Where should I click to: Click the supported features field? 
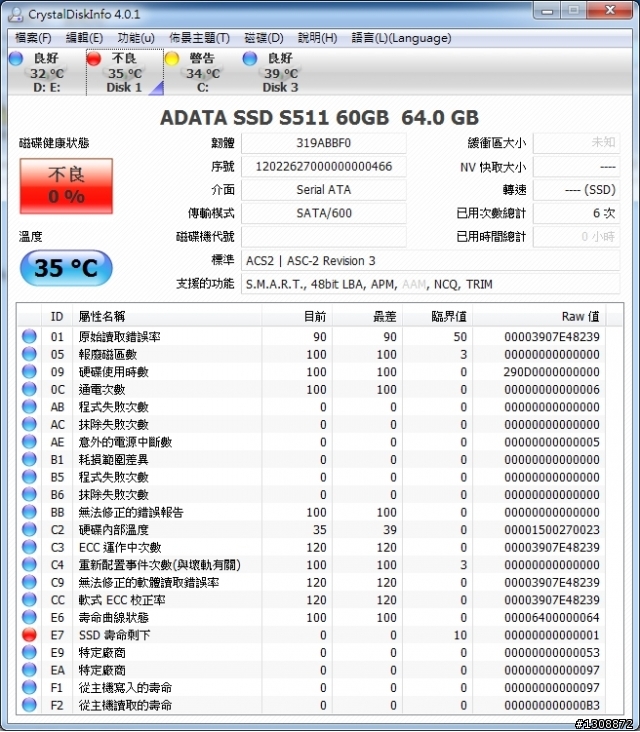[430, 284]
